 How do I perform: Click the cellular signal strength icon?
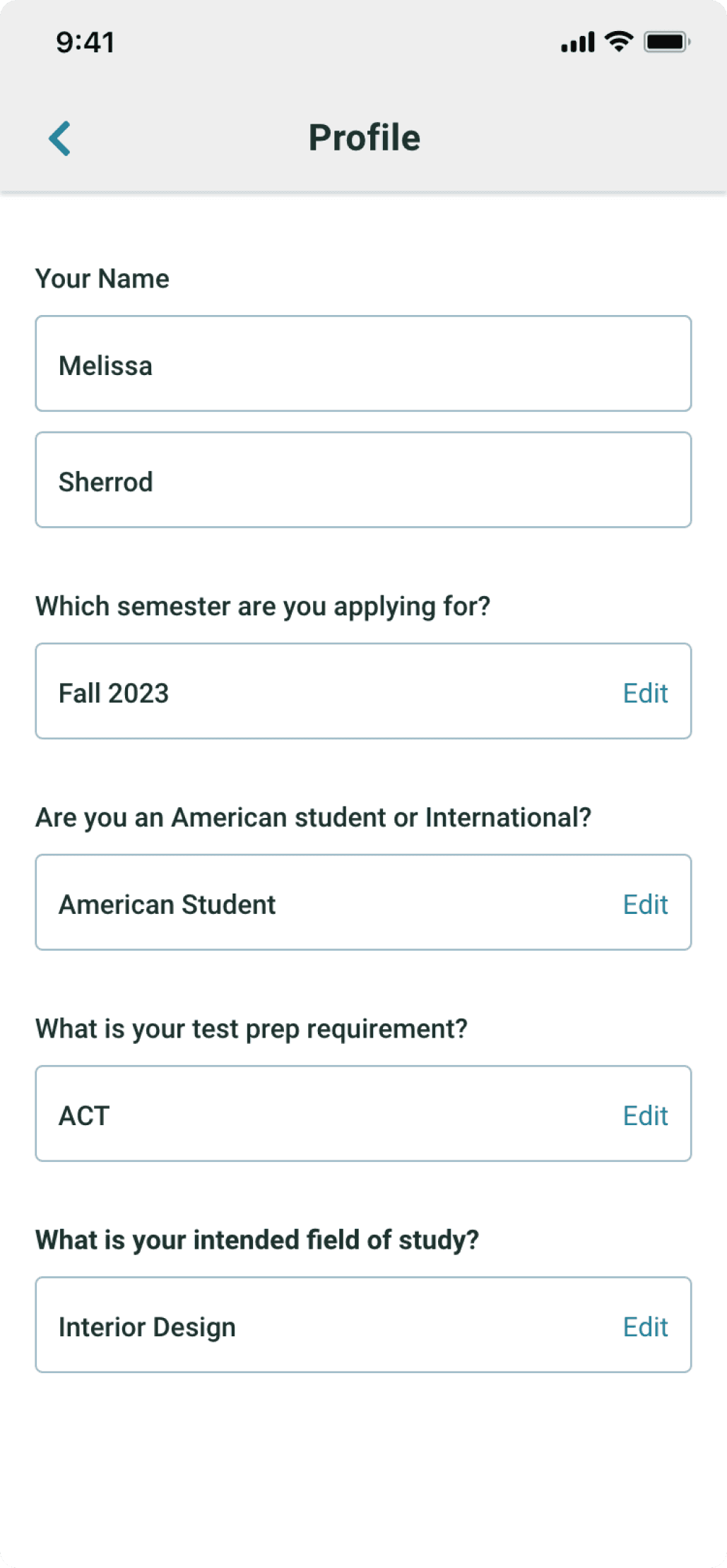(577, 42)
